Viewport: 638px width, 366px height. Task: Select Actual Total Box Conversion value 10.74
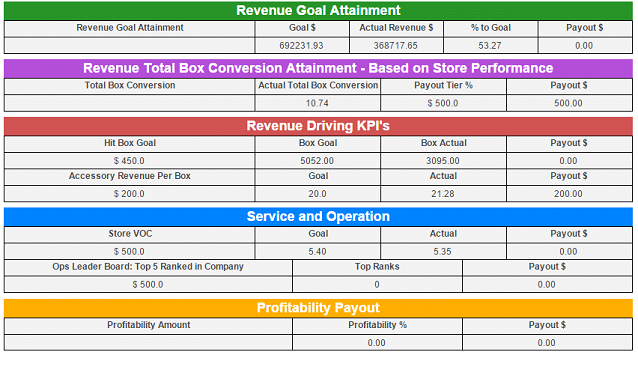tap(317, 103)
